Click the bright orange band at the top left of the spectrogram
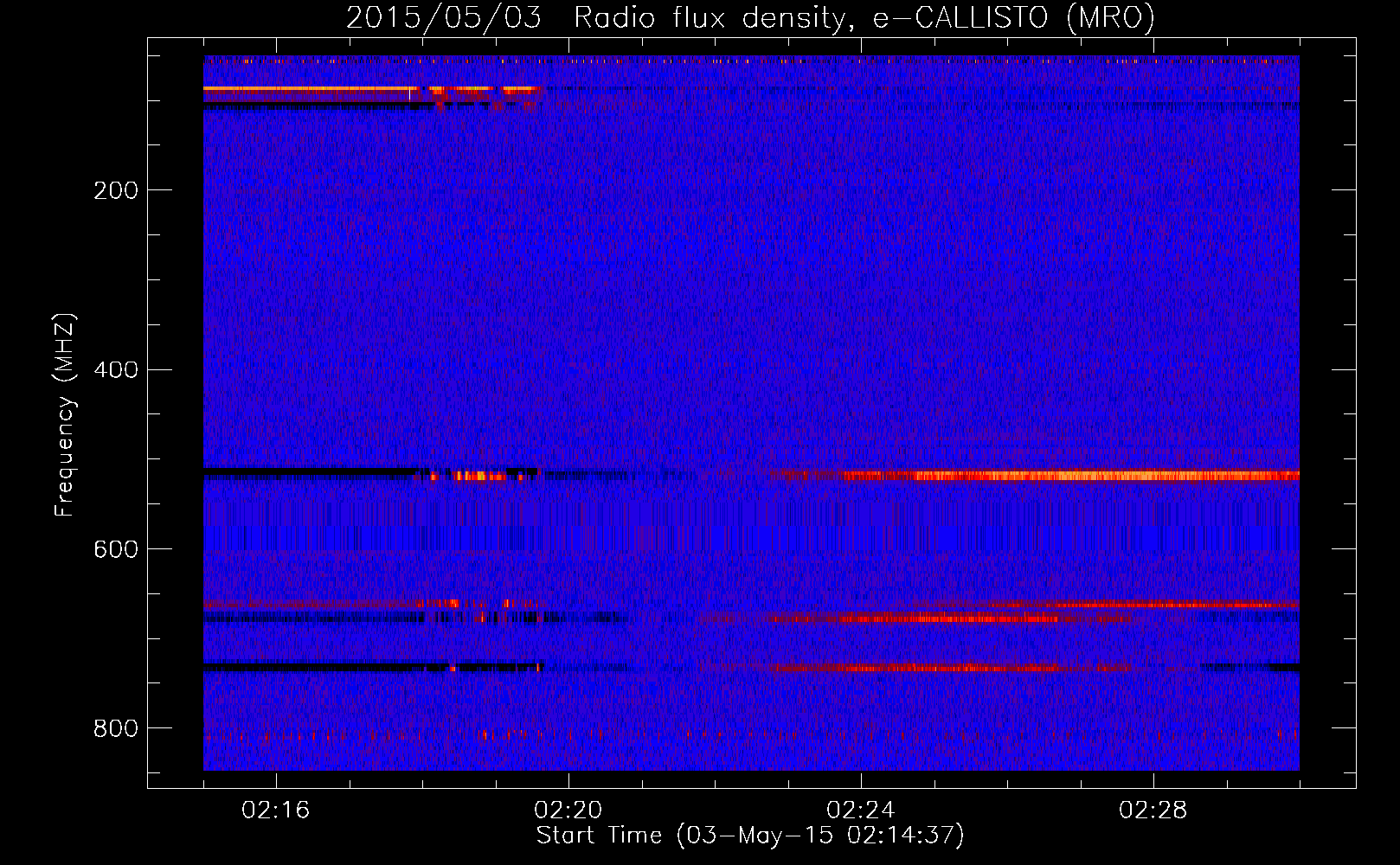 (x=311, y=89)
